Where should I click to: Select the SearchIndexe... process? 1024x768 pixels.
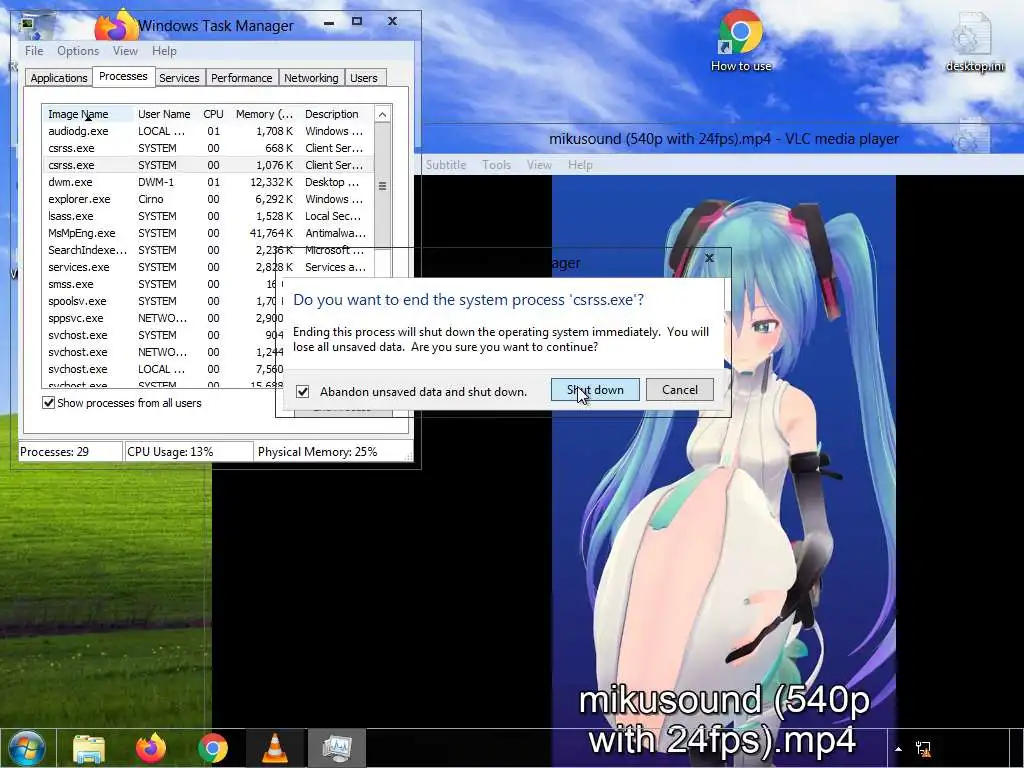[208, 250]
